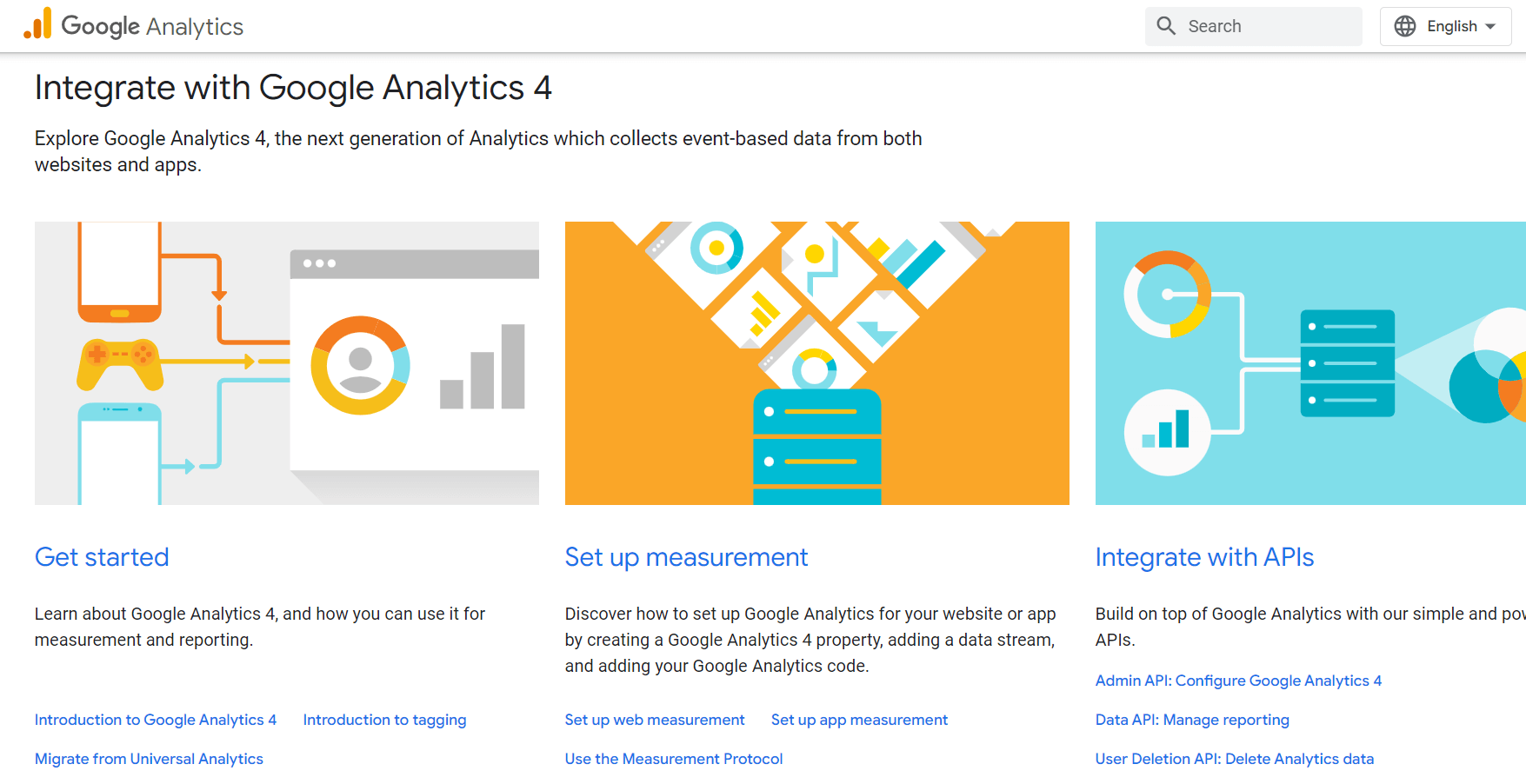This screenshot has width=1526, height=784.
Task: Click the search magnifier icon
Action: pyautogui.click(x=1165, y=26)
